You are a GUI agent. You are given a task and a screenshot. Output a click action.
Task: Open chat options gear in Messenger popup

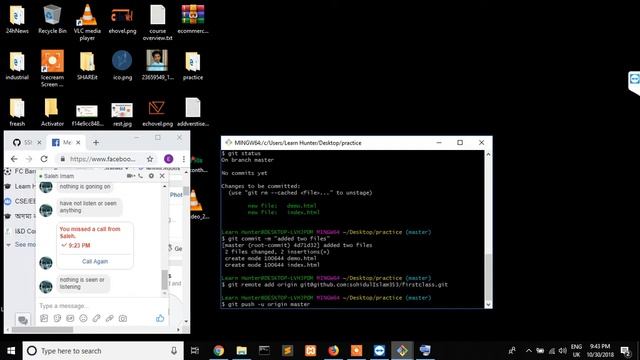pyautogui.click(x=151, y=176)
